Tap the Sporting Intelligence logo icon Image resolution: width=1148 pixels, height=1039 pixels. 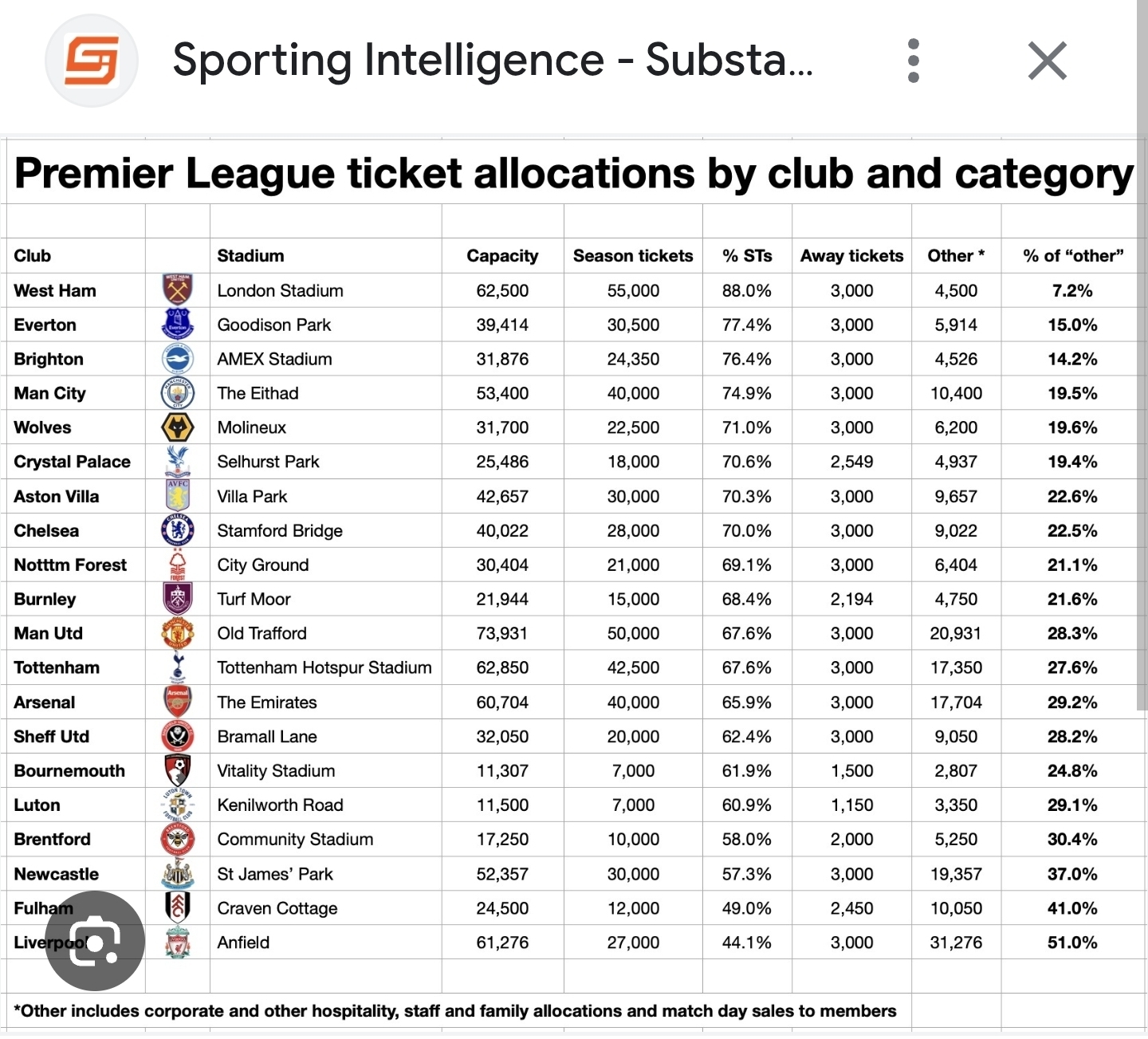tap(92, 61)
